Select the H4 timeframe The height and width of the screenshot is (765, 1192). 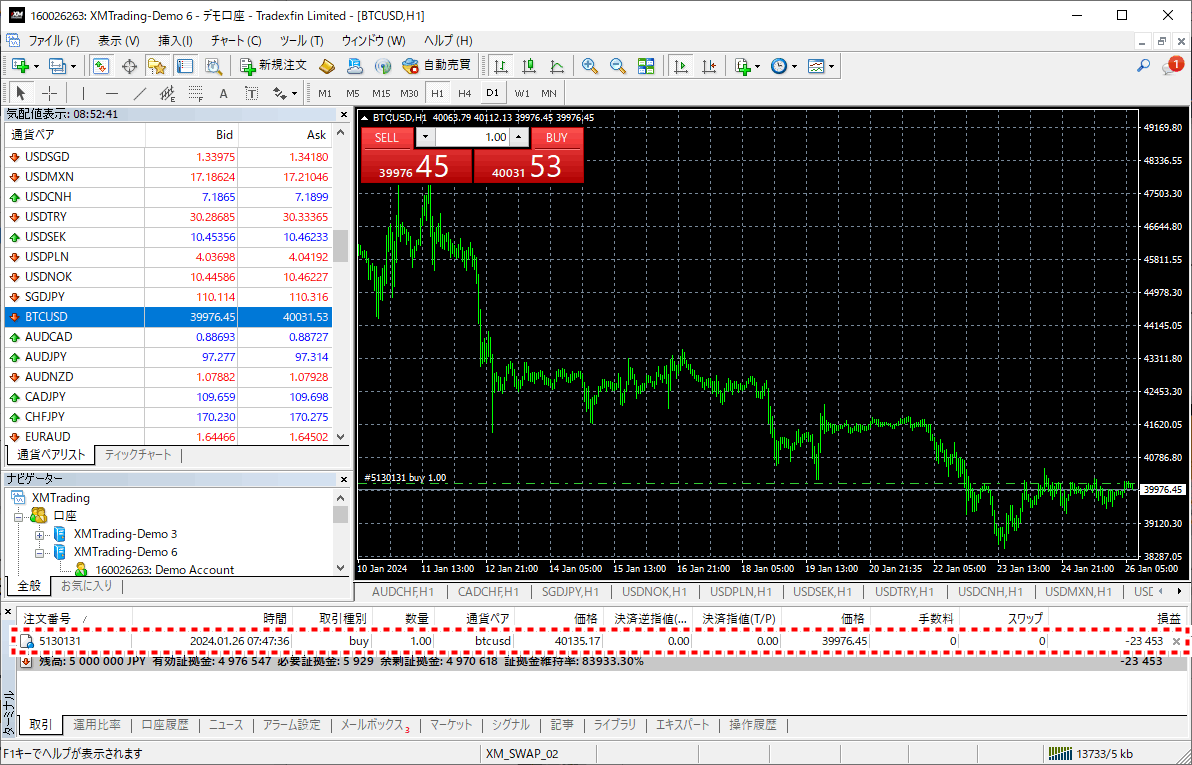(464, 94)
